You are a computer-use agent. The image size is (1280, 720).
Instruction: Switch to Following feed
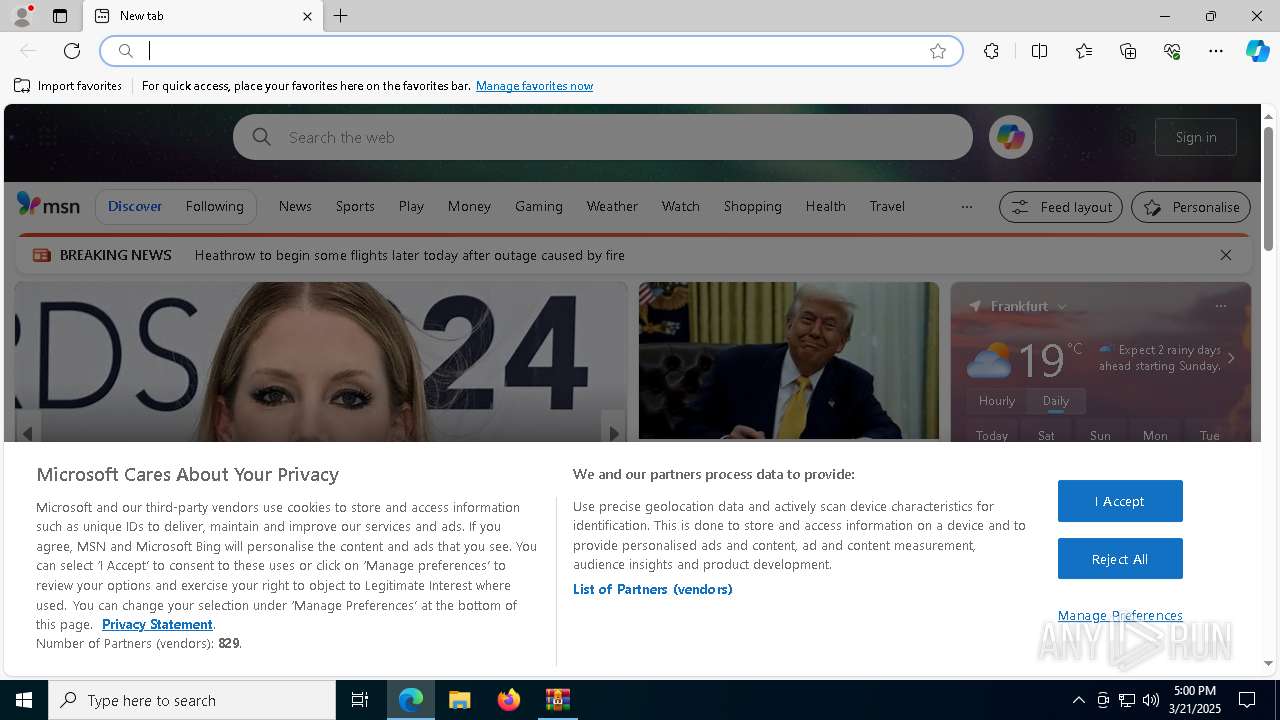215,206
